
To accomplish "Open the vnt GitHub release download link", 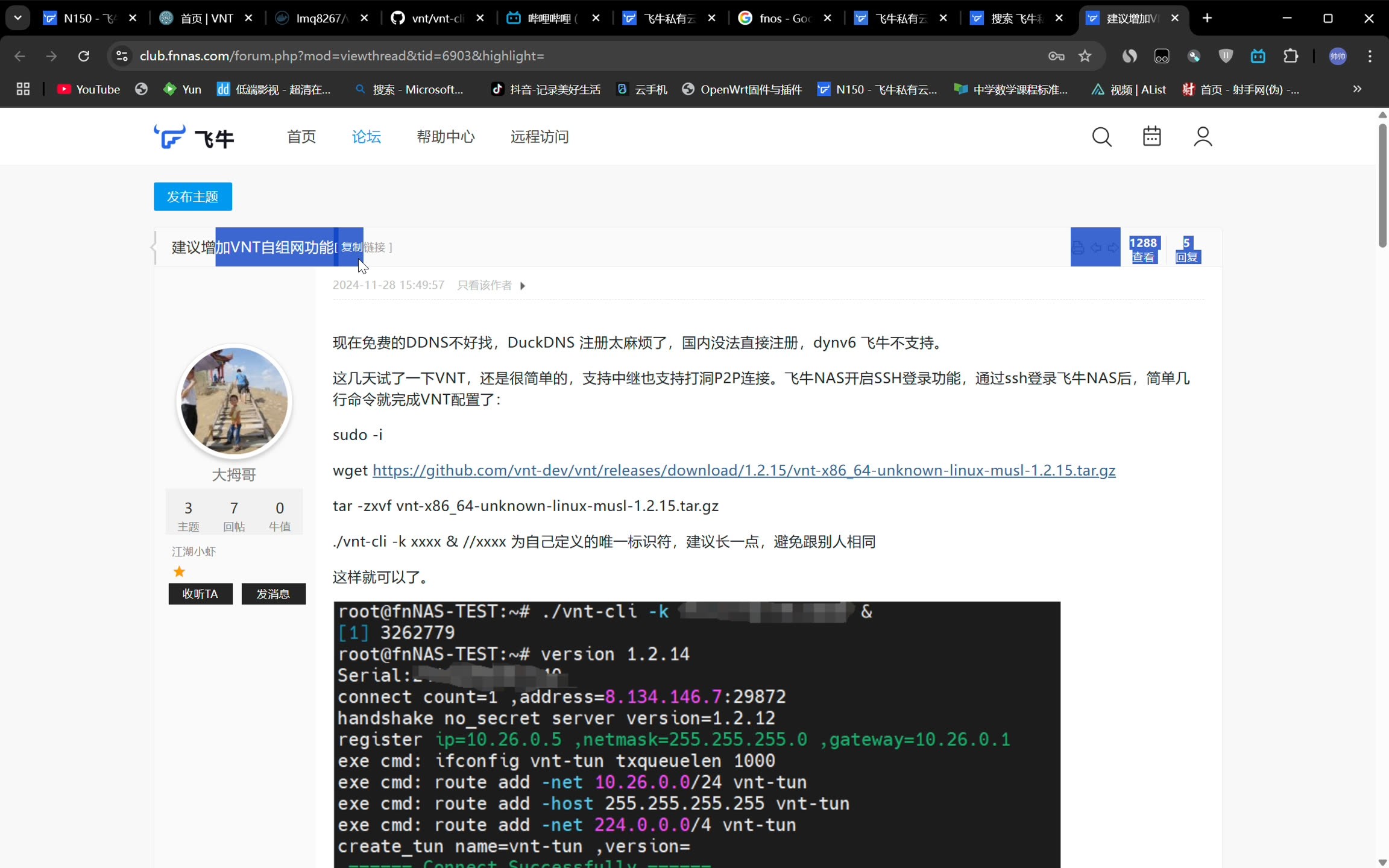I will coord(744,470).
